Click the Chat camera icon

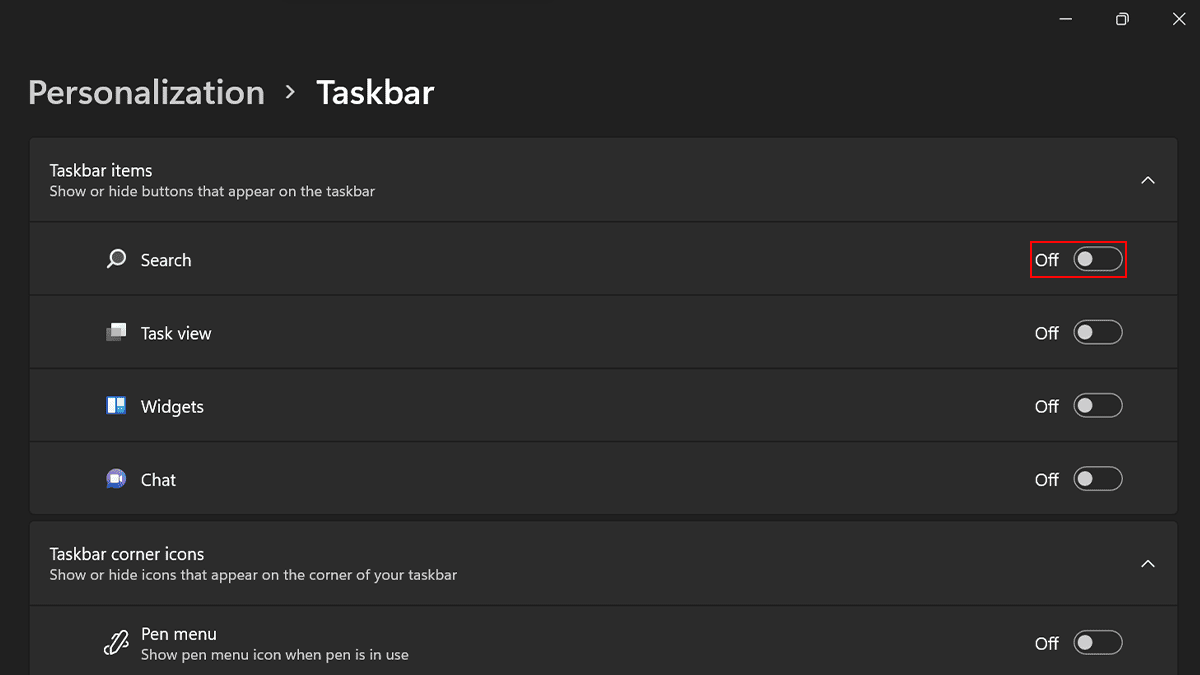point(115,479)
